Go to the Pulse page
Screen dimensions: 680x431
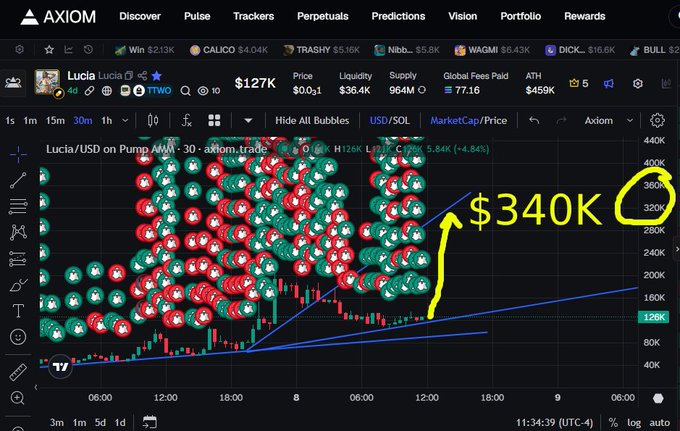click(x=197, y=16)
